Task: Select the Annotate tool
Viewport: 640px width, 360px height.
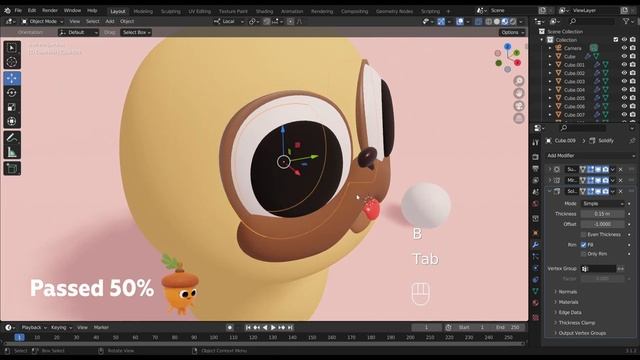Action: tap(11, 138)
